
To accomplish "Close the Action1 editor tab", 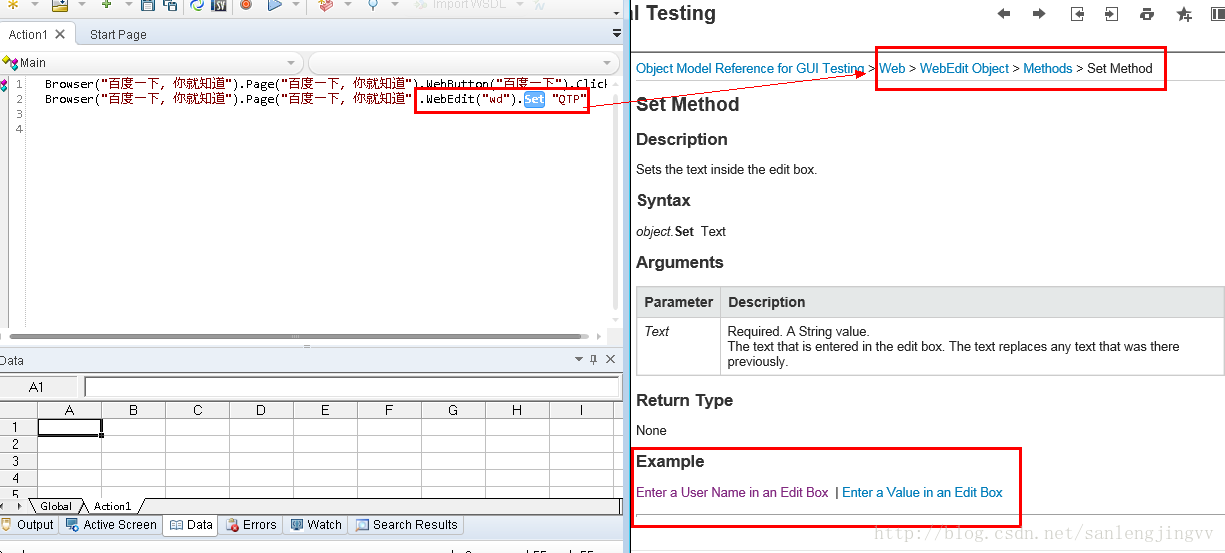I will pyautogui.click(x=60, y=34).
